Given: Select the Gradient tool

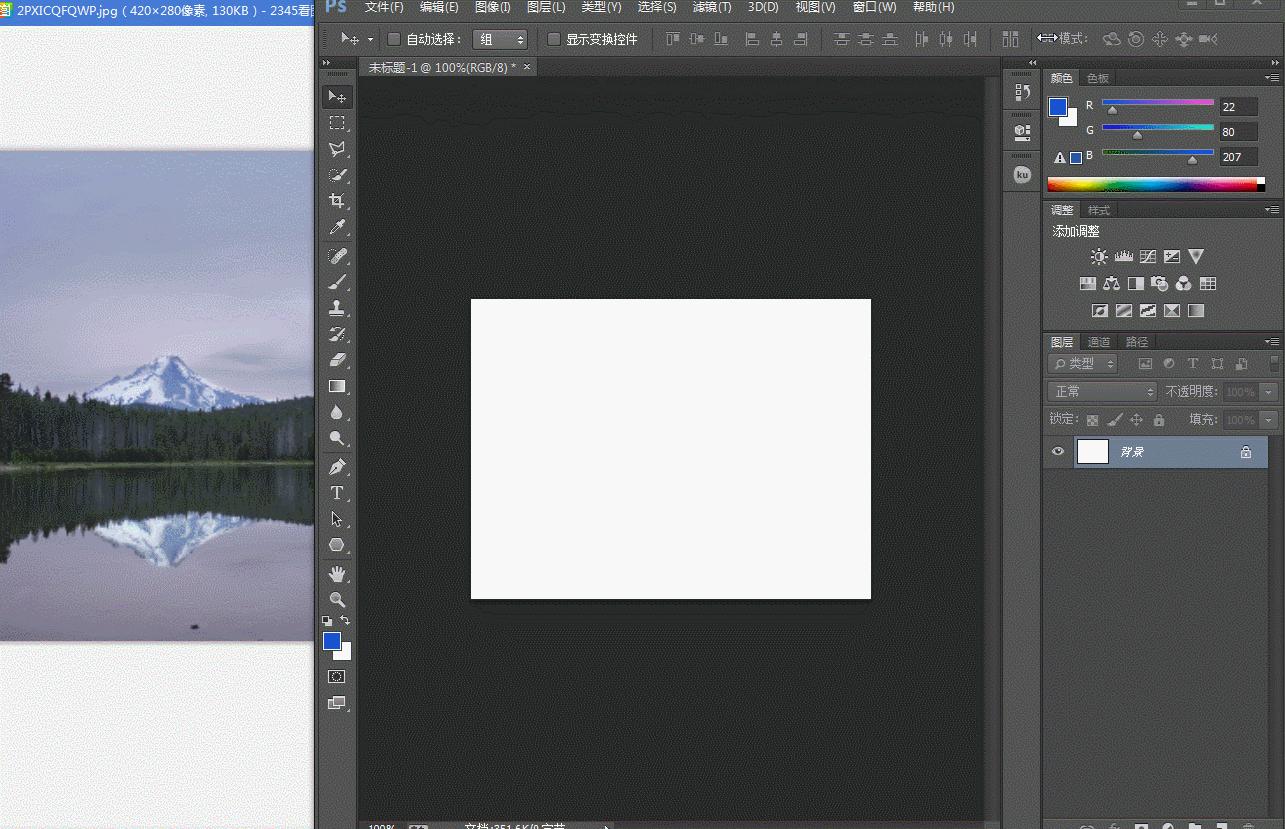Looking at the screenshot, I should [337, 386].
